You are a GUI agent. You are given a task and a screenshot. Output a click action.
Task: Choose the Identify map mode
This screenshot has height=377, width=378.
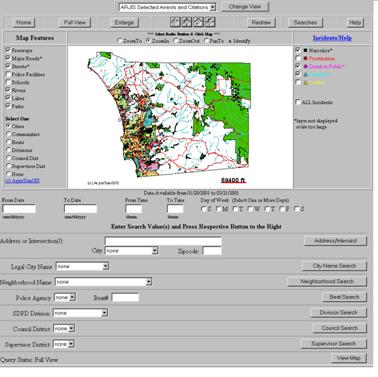pyautogui.click(x=229, y=41)
